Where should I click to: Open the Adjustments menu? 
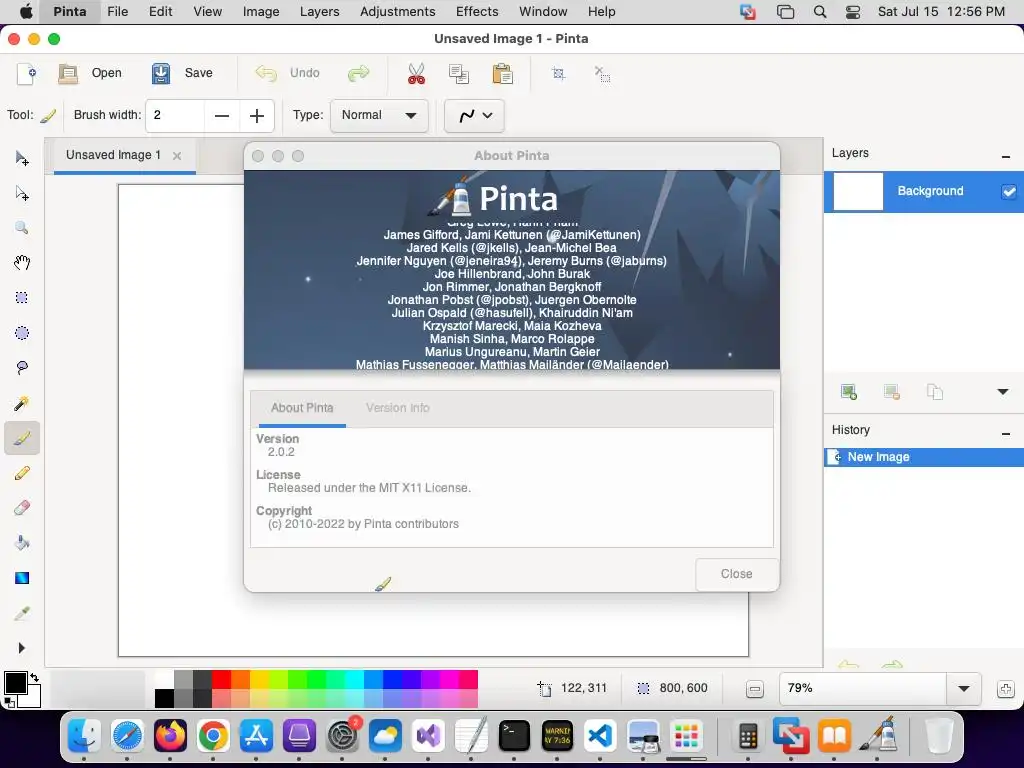[x=397, y=12]
